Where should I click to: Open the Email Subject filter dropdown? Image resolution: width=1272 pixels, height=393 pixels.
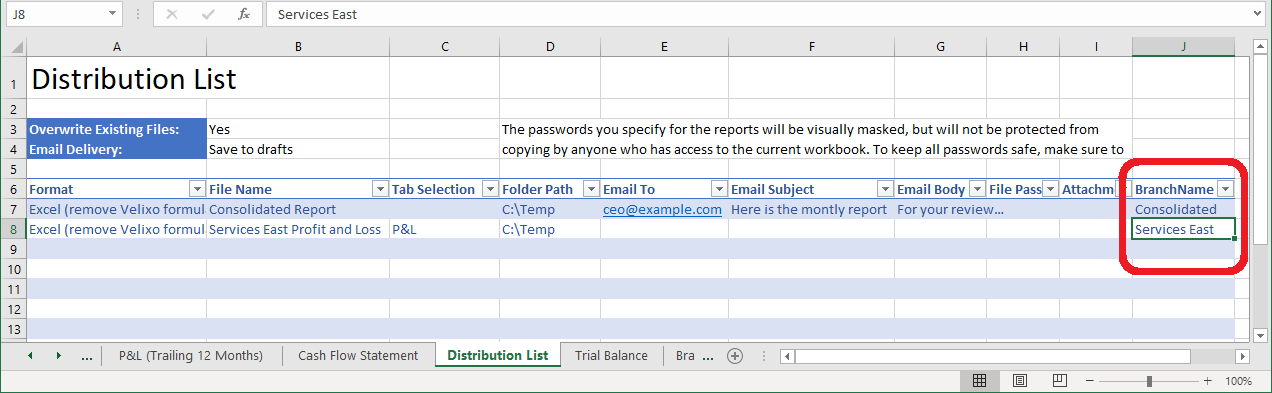pyautogui.click(x=885, y=189)
